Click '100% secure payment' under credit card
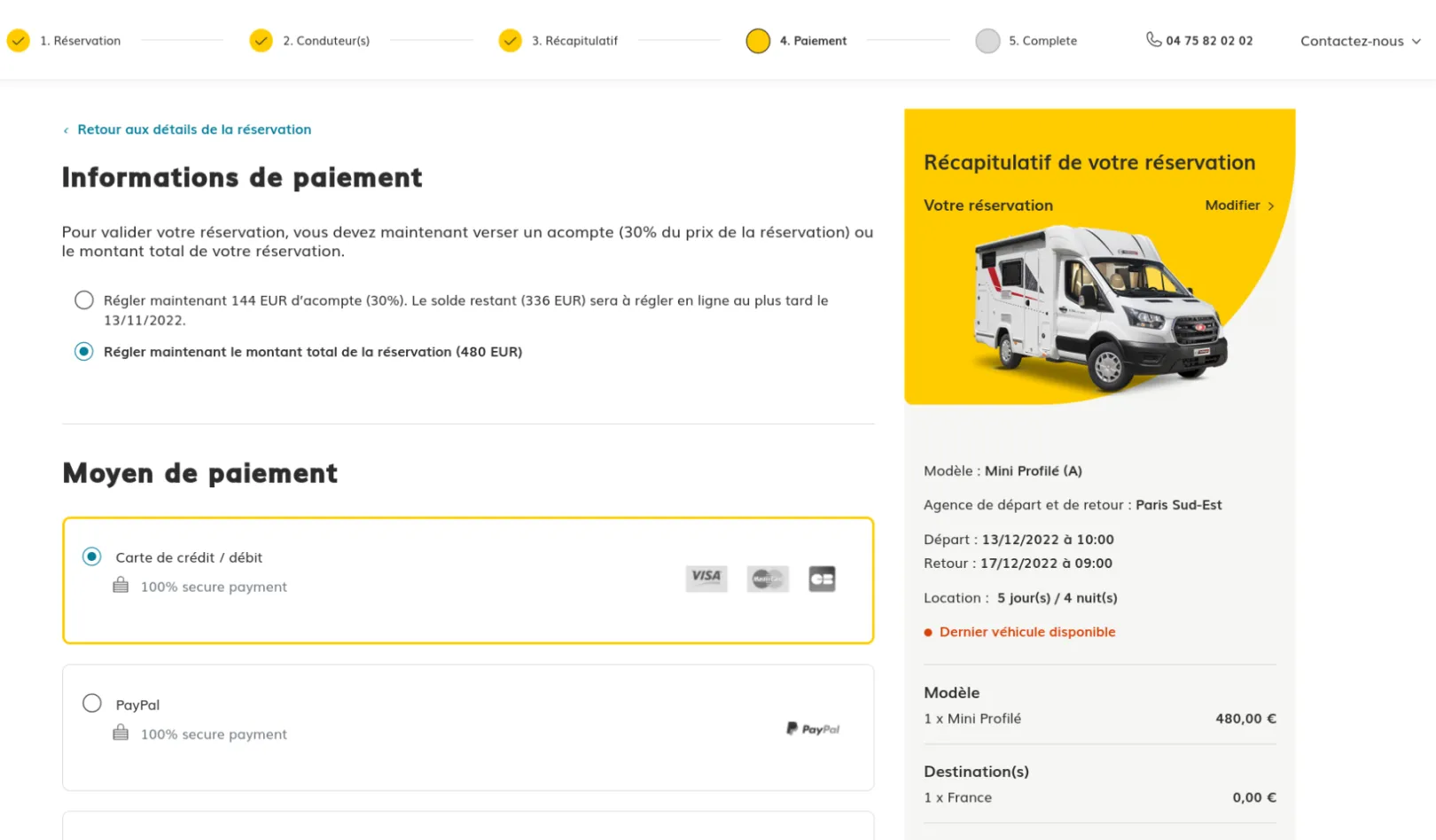The width and height of the screenshot is (1436, 840). point(214,587)
